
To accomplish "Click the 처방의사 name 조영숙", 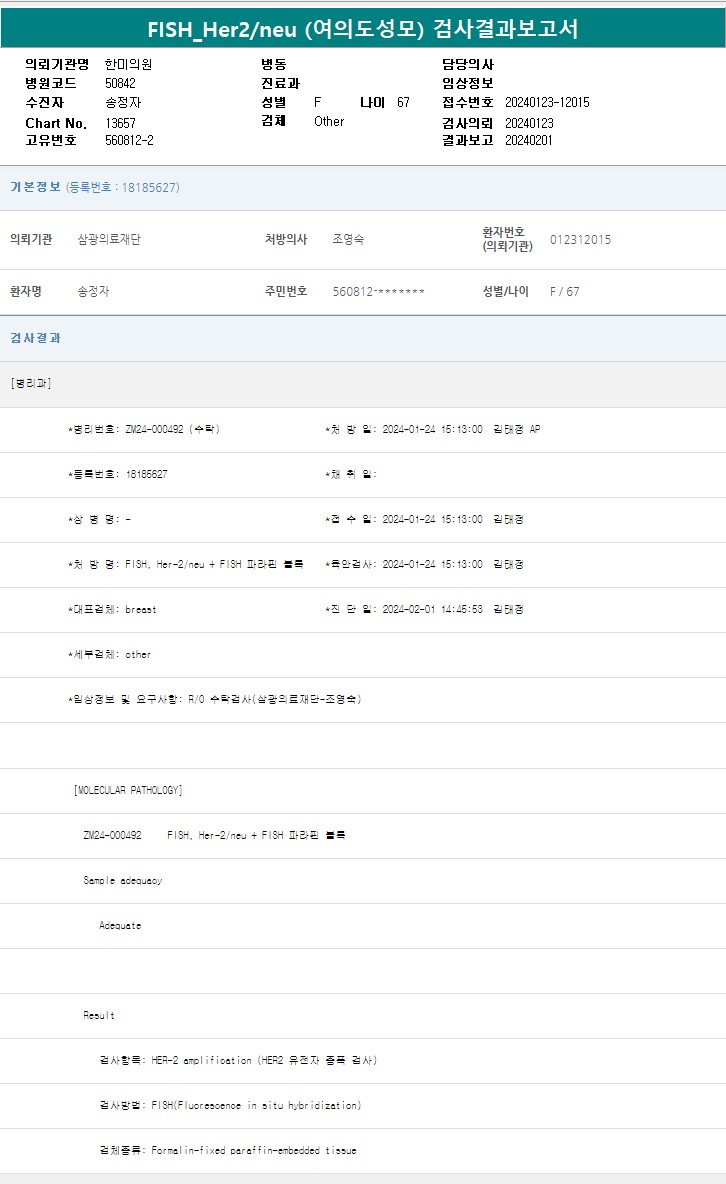I will 348,240.
